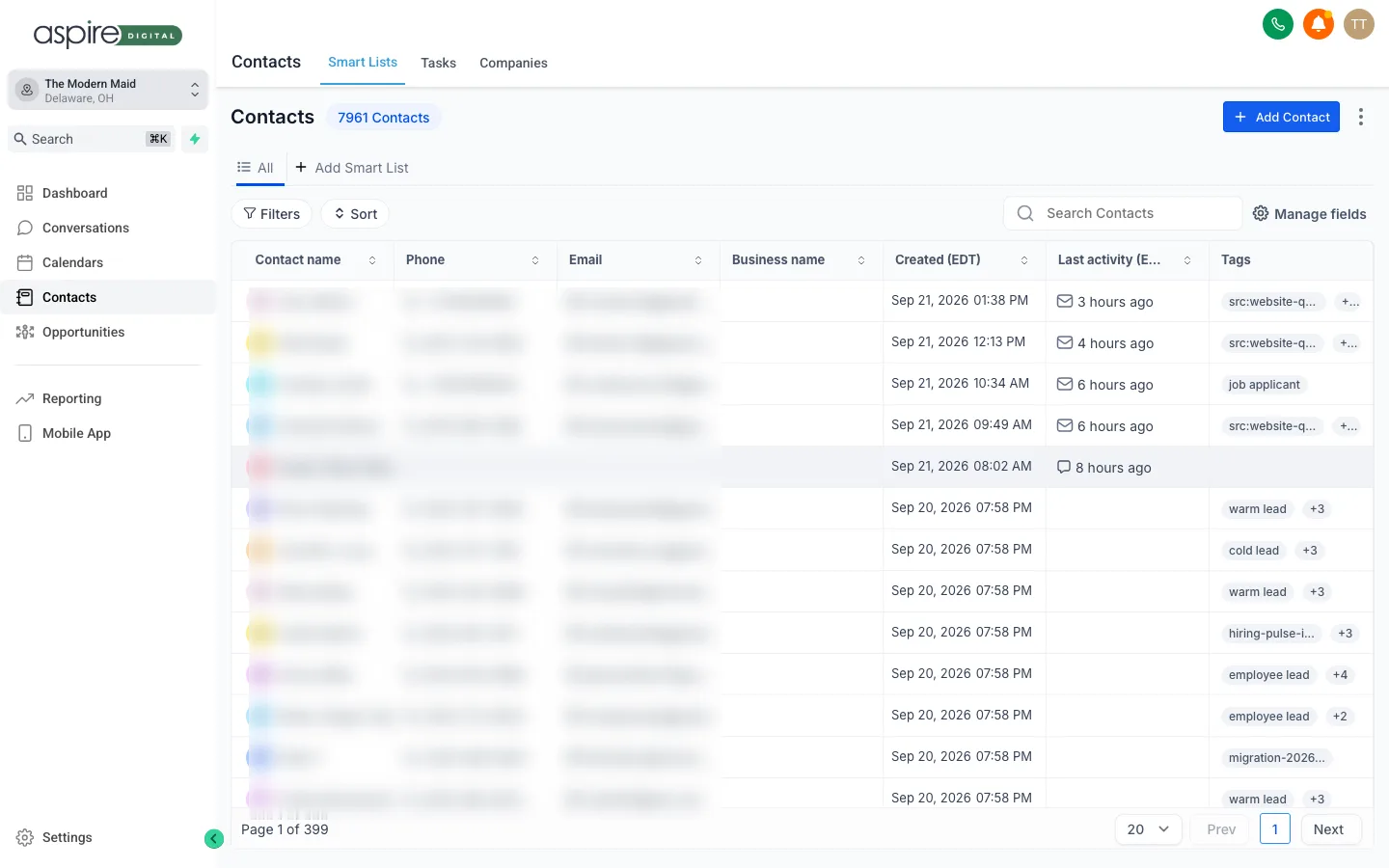1389x868 pixels.
Task: Click the 7961 Contacts count badge
Action: tap(384, 117)
